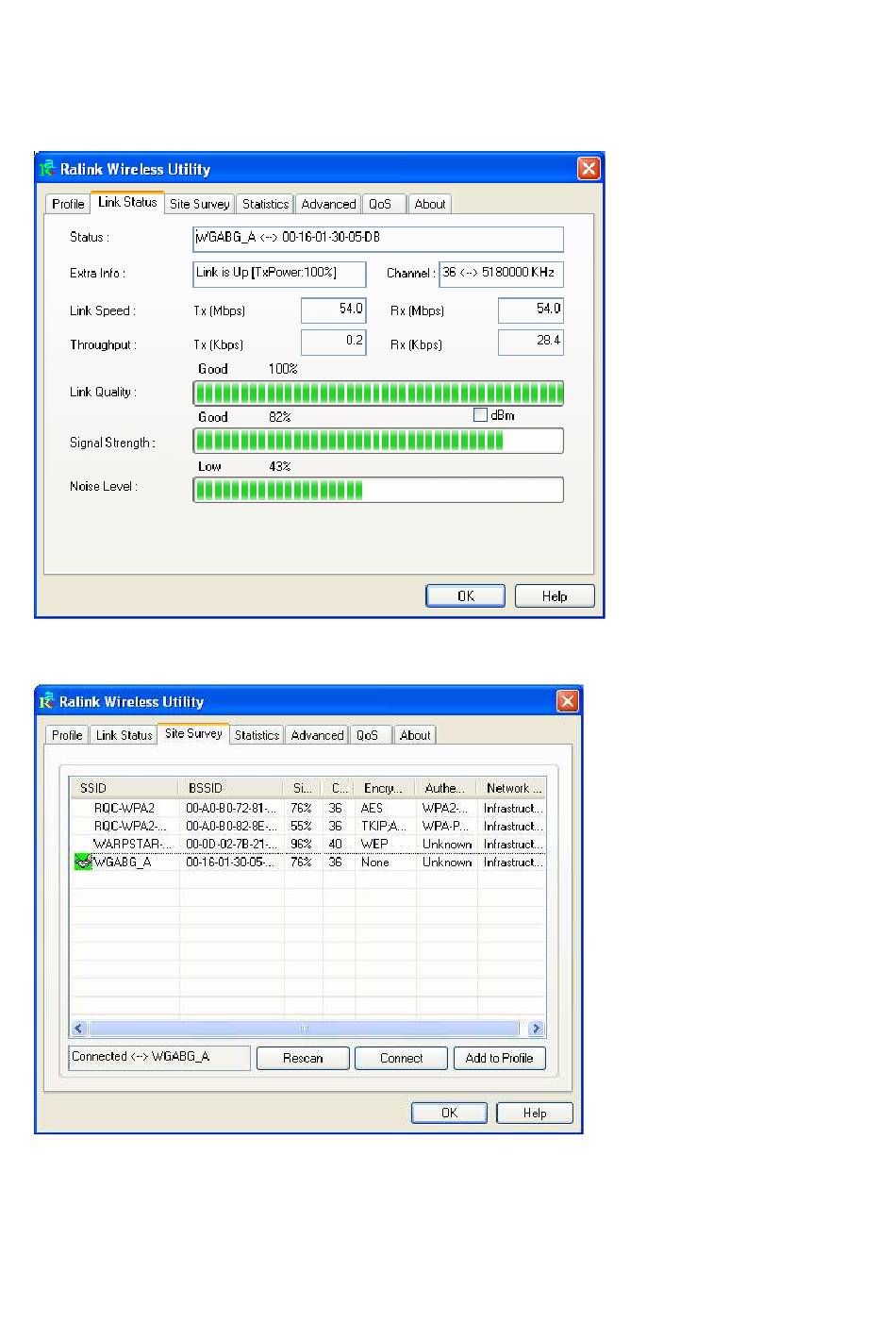The image size is (896, 1340).
Task: Click the Noise Level progress bar
Action: (x=378, y=490)
